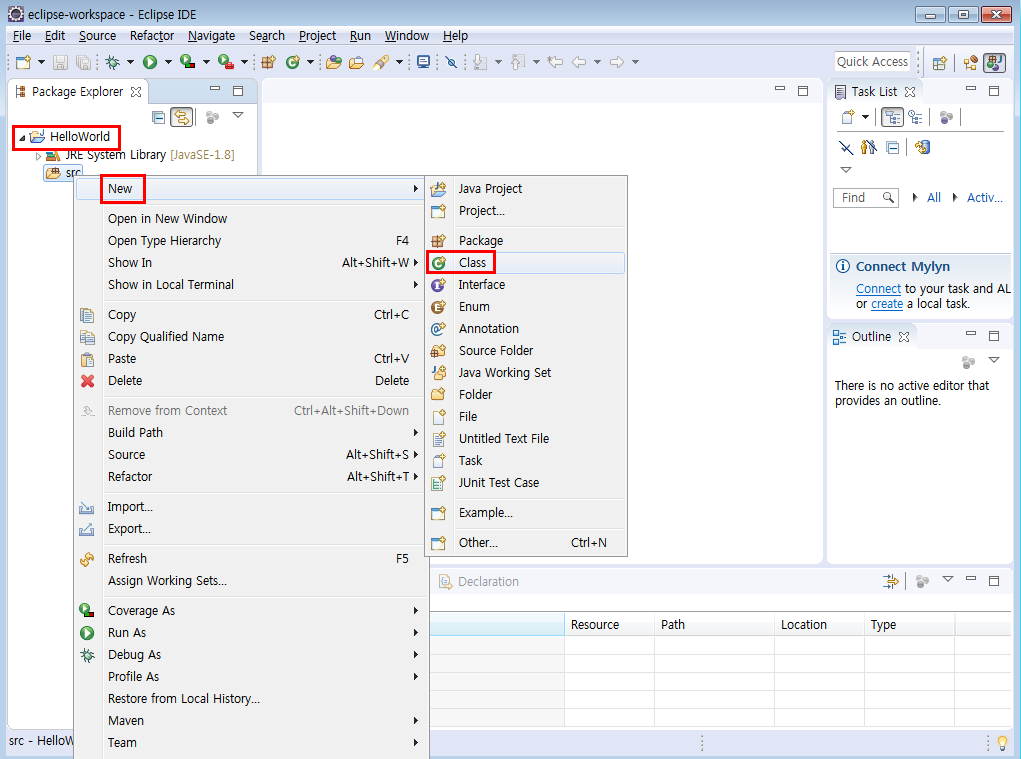Click the Synchronize Changed icon in Task List
Image resolution: width=1021 pixels, height=759 pixels.
(922, 148)
